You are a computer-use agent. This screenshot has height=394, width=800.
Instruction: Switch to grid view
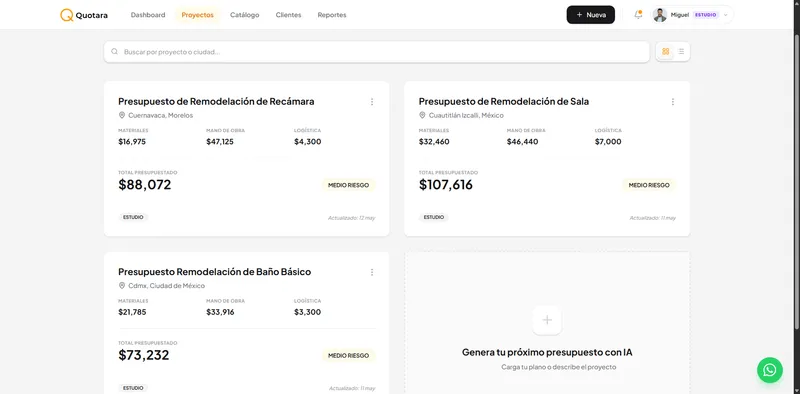point(665,52)
